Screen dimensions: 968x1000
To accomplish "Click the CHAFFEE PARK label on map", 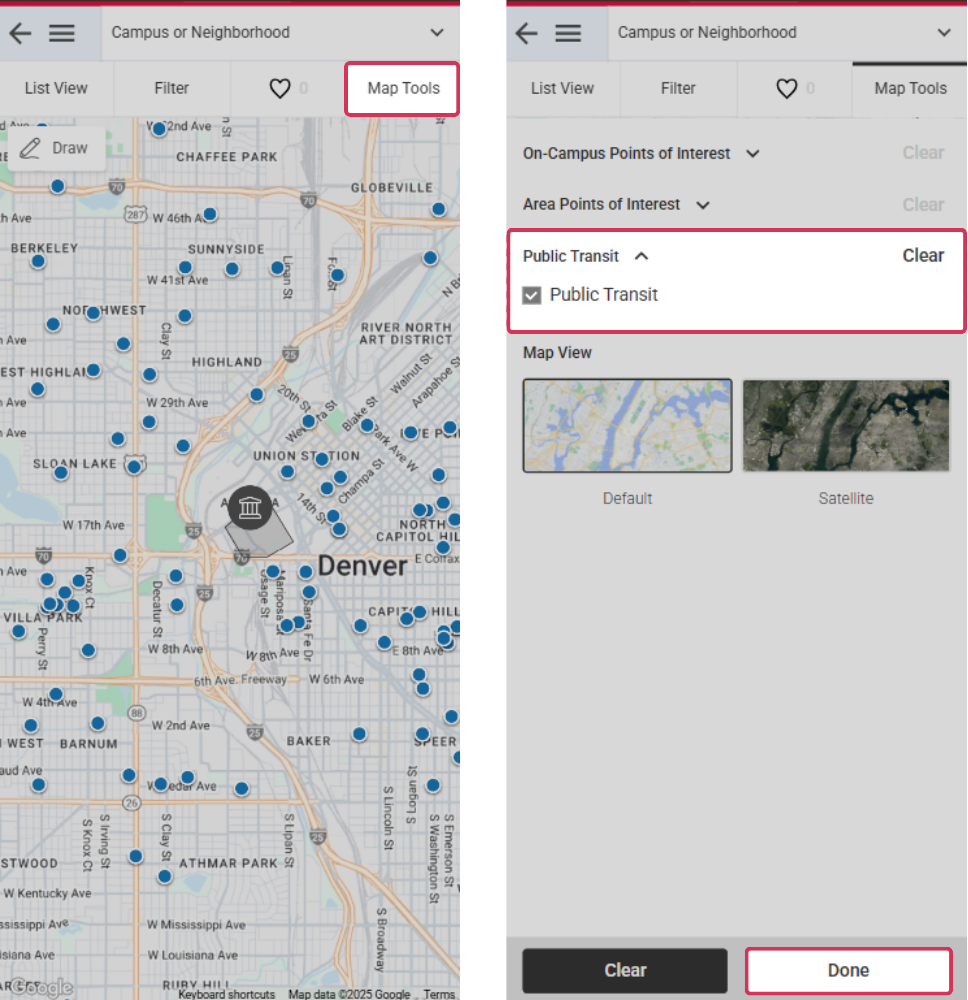I will point(227,157).
